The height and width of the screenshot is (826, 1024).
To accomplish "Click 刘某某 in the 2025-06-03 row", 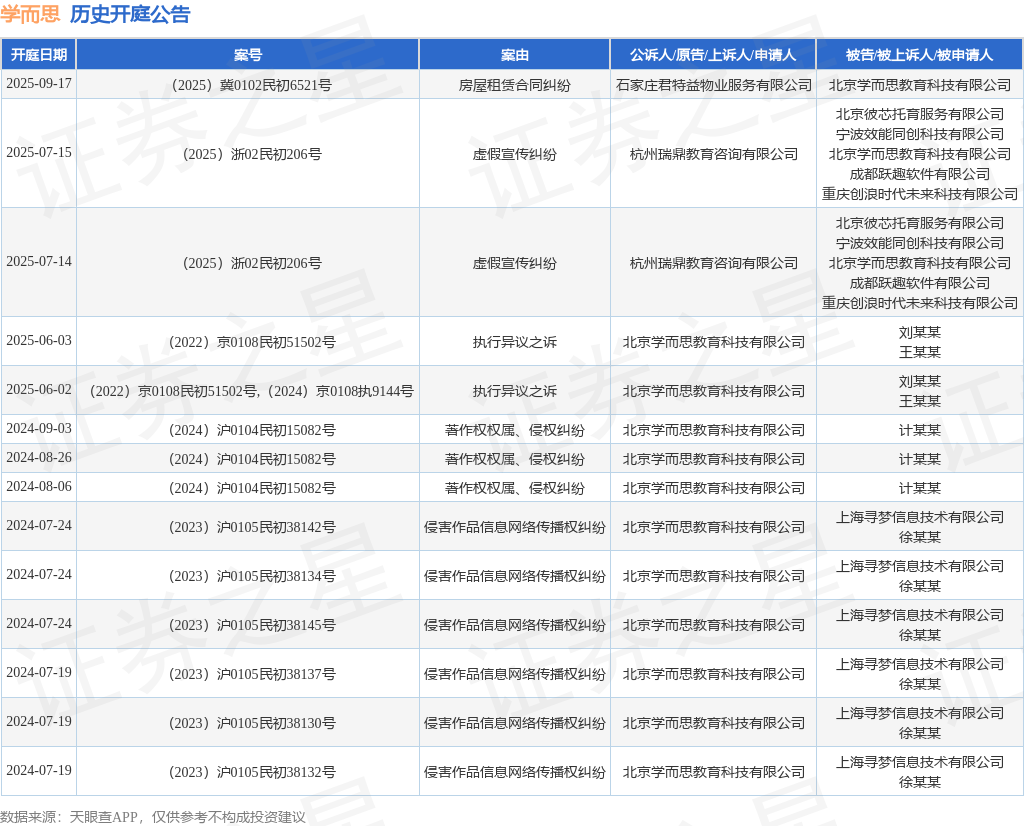I will (920, 332).
